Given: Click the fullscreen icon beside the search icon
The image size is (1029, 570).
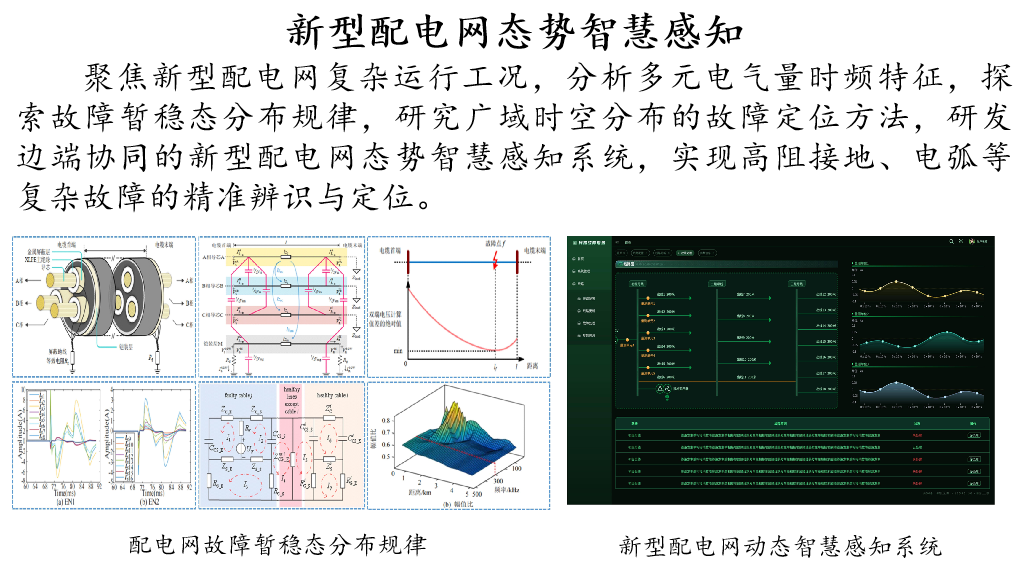Looking at the screenshot, I should pyautogui.click(x=961, y=242).
